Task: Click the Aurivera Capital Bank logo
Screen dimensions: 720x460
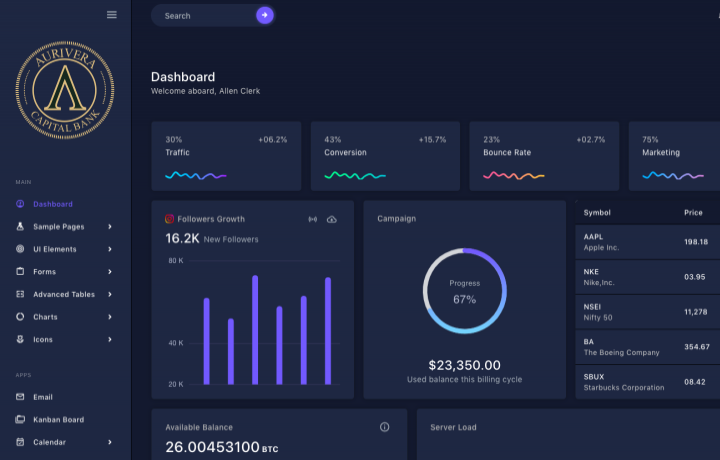Action: click(65, 96)
